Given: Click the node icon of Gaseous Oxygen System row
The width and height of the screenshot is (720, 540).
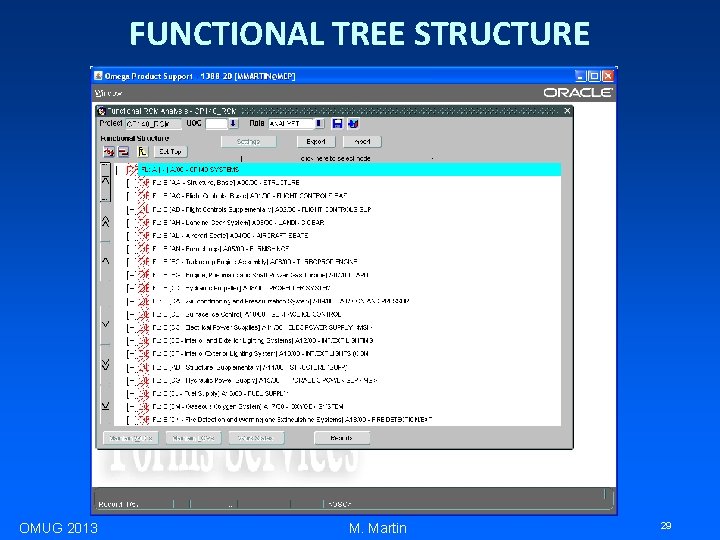Looking at the screenshot, I should point(144,407).
